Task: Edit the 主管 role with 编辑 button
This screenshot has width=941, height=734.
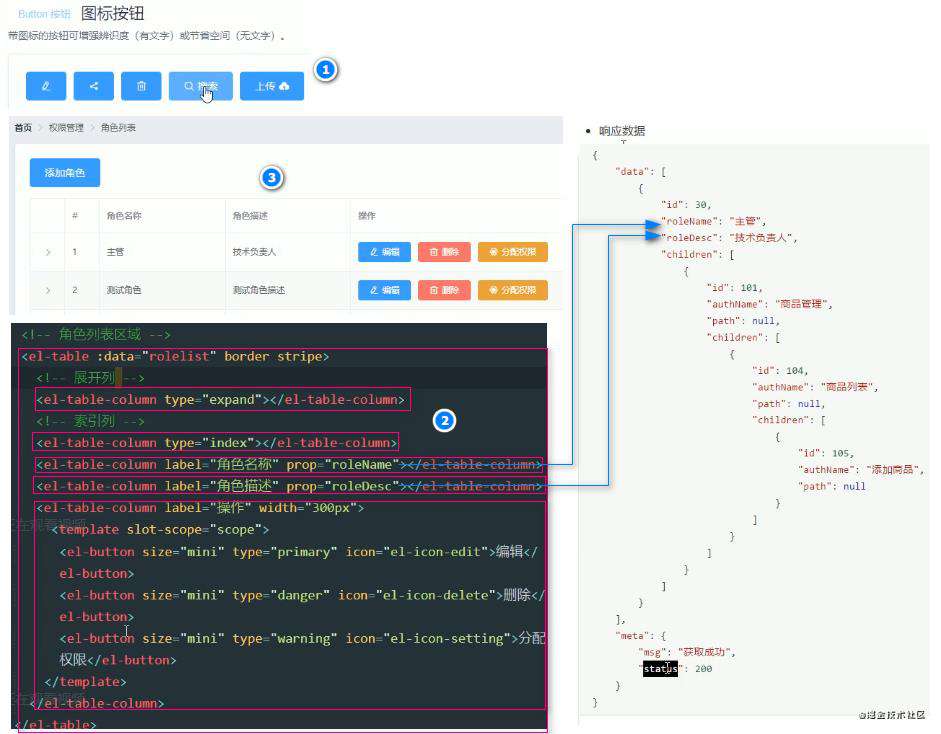Action: pos(385,252)
